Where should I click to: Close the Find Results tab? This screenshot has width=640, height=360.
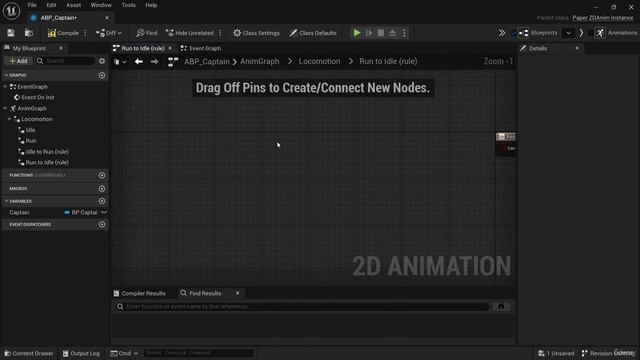point(238,293)
